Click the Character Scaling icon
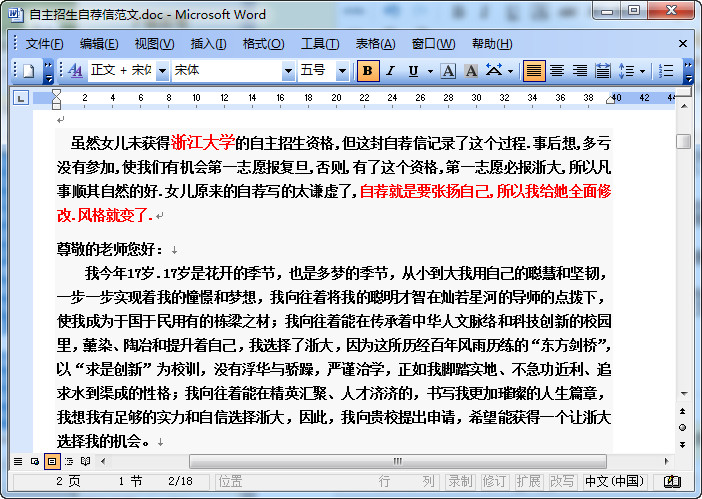Image resolution: width=702 pixels, height=499 pixels. 494,71
